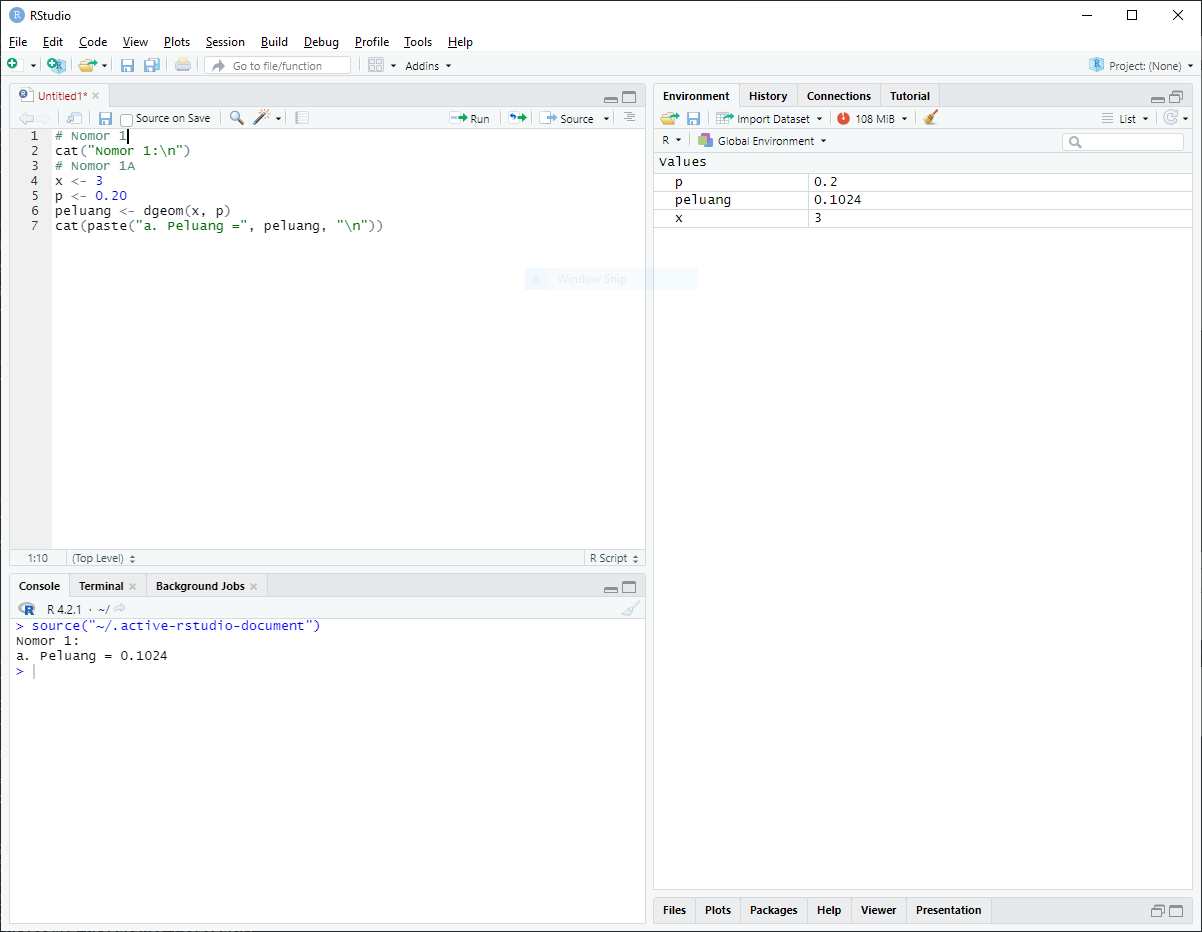Viewport: 1202px width, 932px height.
Task: Enable the Source on Save checkbox
Action: click(126, 119)
